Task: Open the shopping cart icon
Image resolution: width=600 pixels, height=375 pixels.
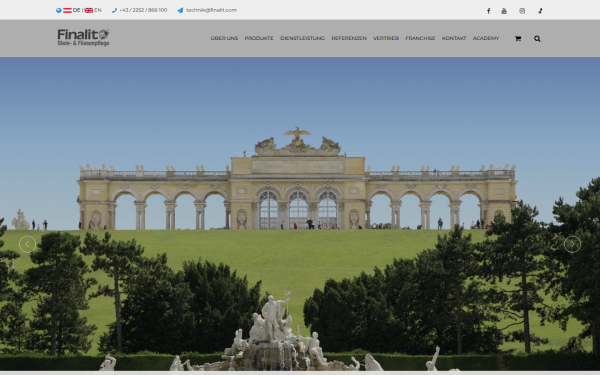Action: pyautogui.click(x=518, y=38)
